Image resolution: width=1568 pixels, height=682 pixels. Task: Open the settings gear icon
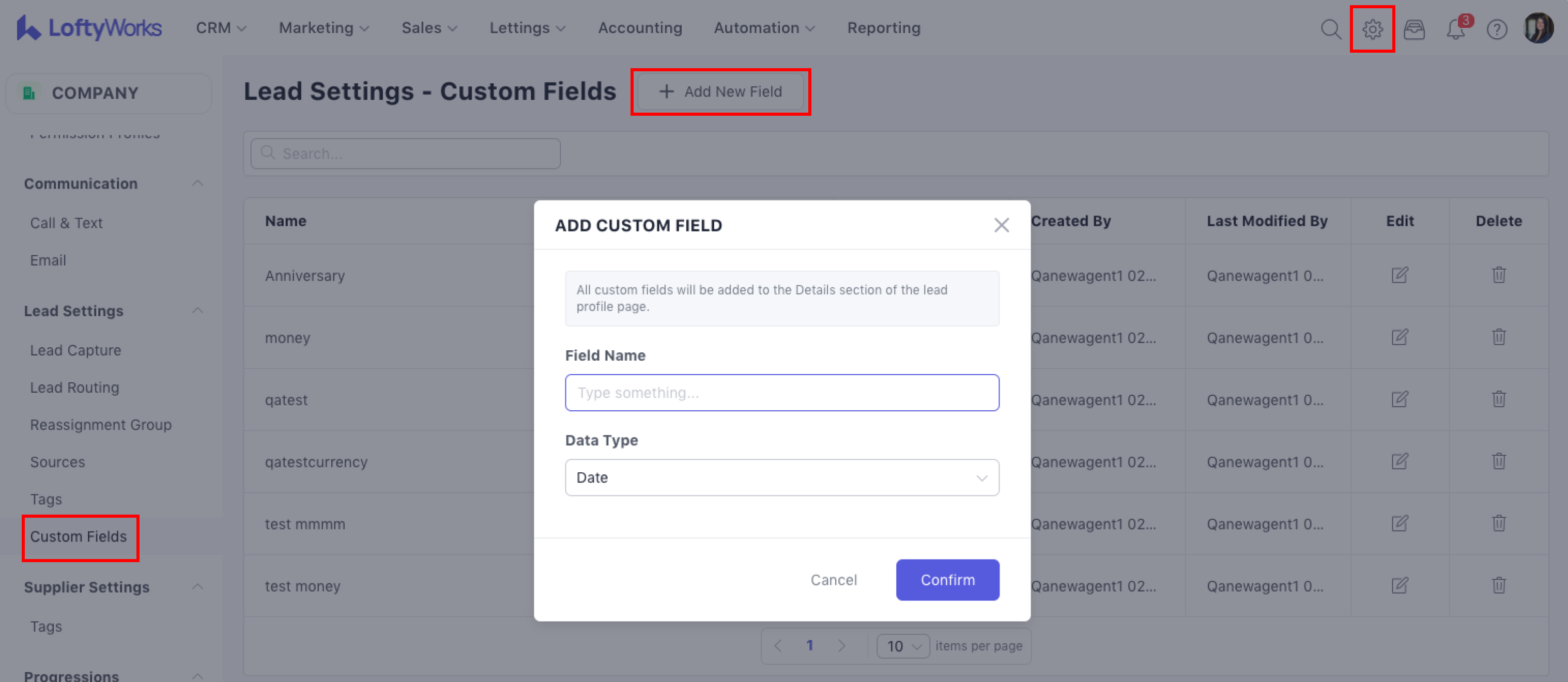tap(1372, 28)
